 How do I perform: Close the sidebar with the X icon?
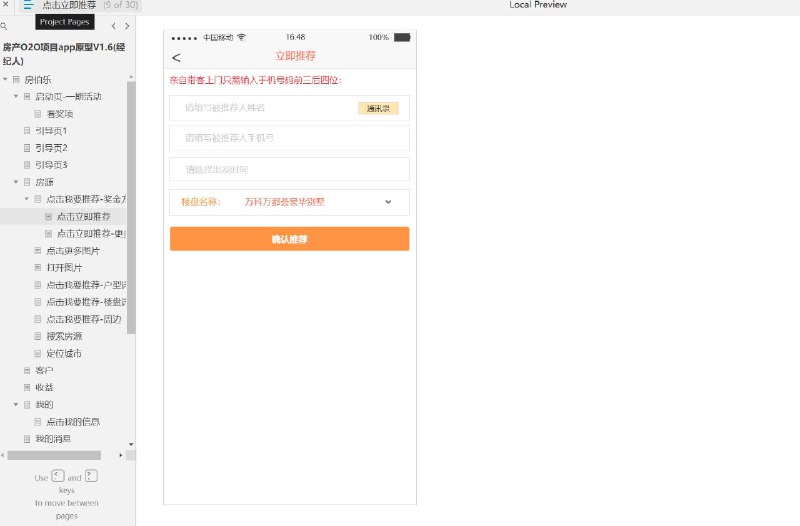[6, 4]
